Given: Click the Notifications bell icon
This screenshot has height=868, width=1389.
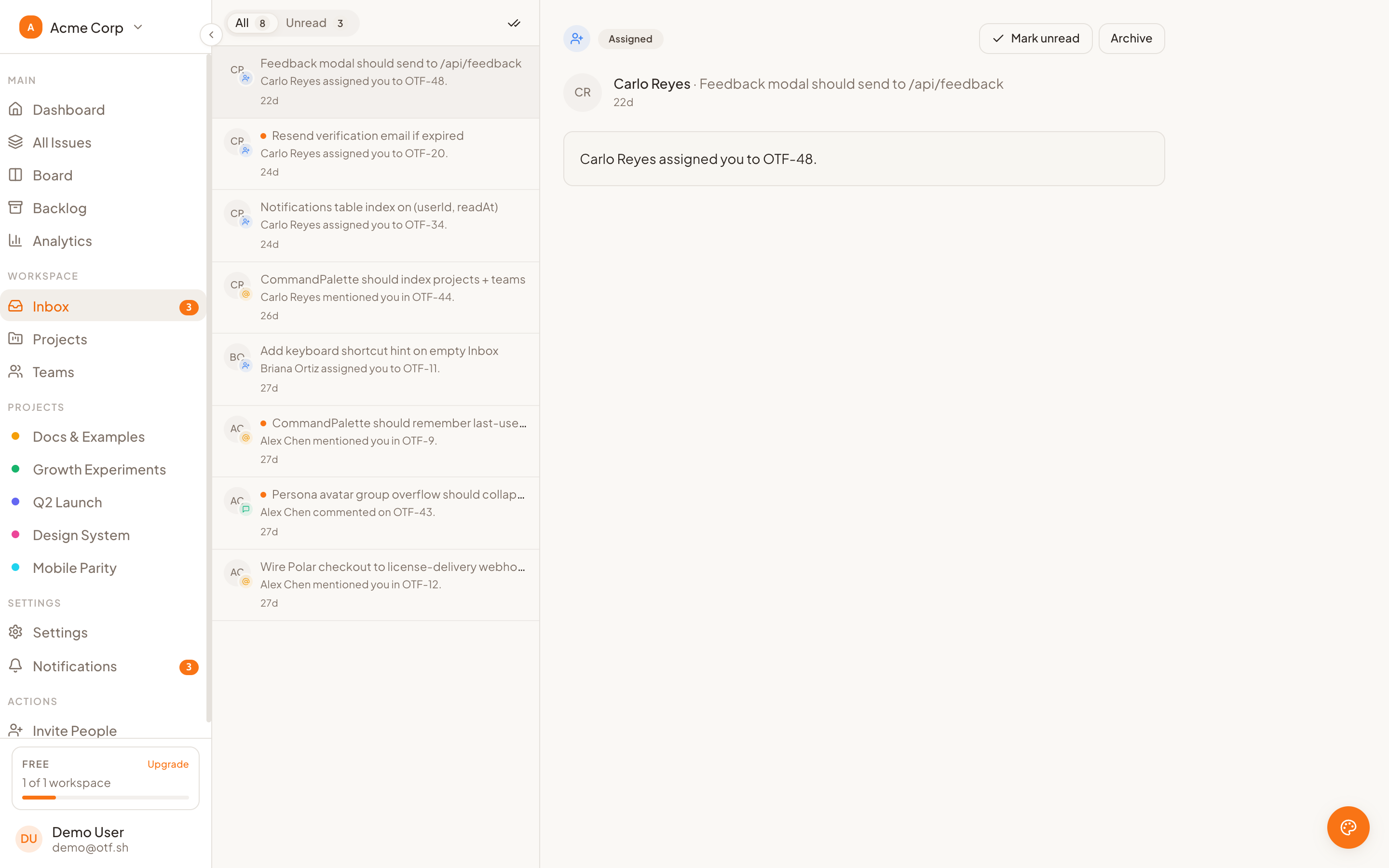Looking at the screenshot, I should coord(15,665).
